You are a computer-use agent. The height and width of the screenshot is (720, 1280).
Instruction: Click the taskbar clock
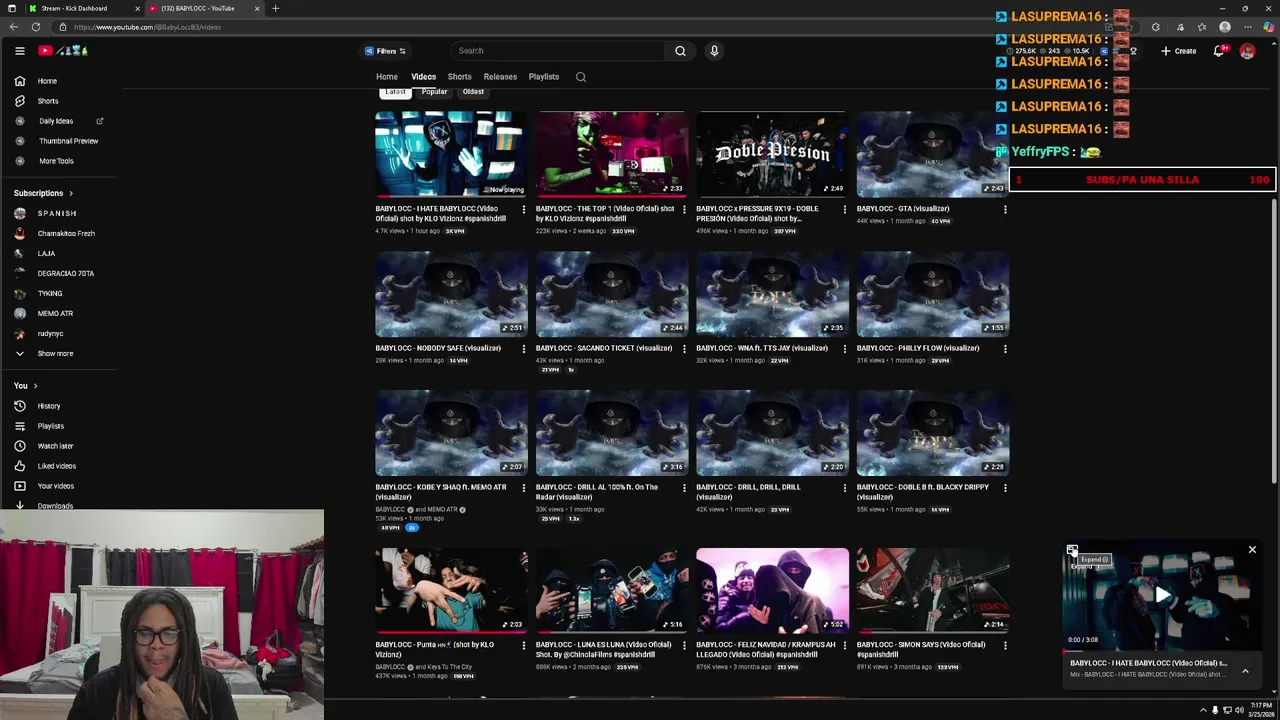tap(1260, 710)
